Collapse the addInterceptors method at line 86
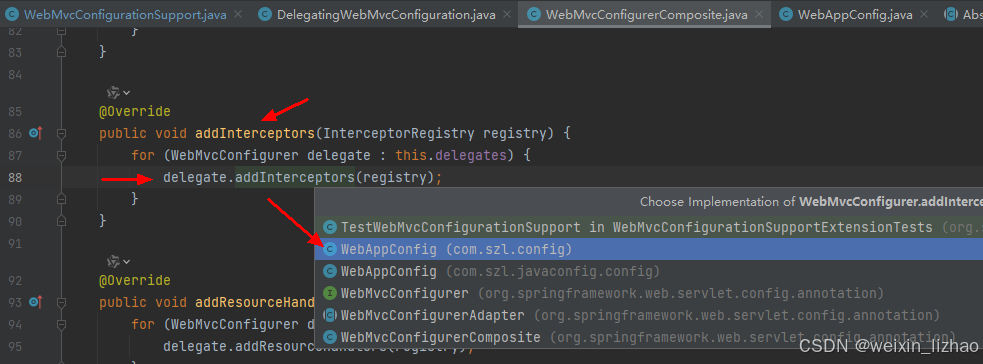The height and width of the screenshot is (364, 983). 61,133
